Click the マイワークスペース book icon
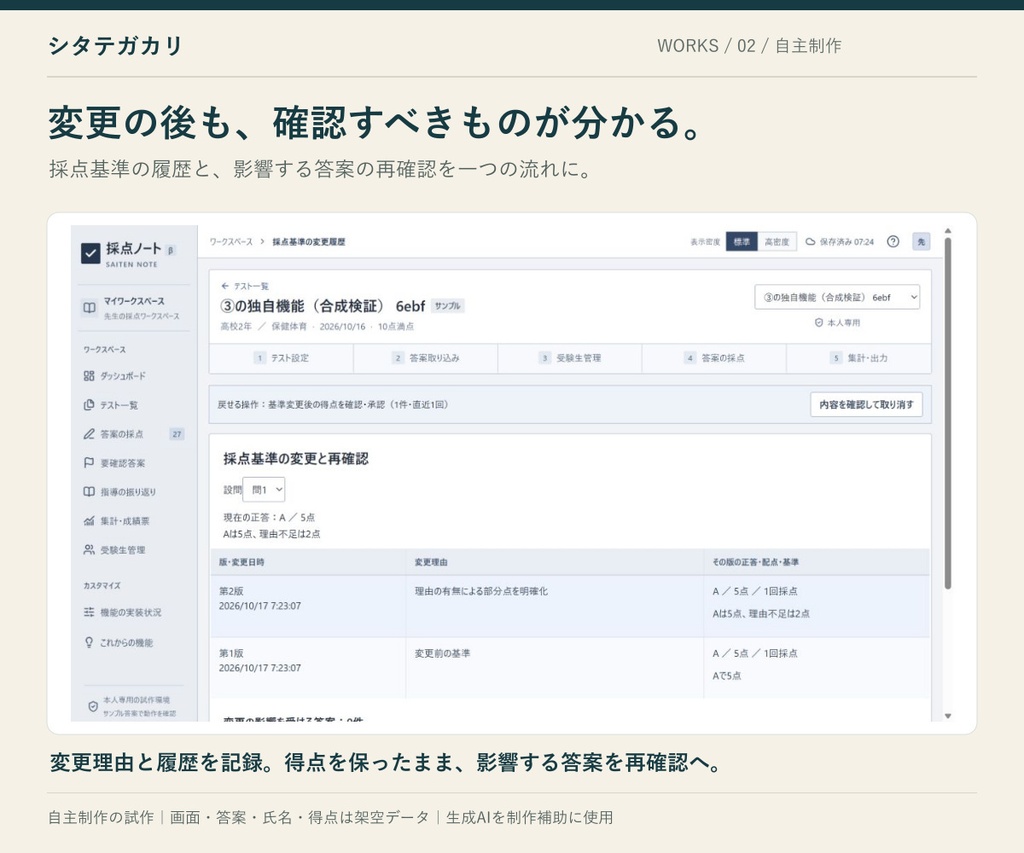This screenshot has height=853, width=1024. point(89,308)
